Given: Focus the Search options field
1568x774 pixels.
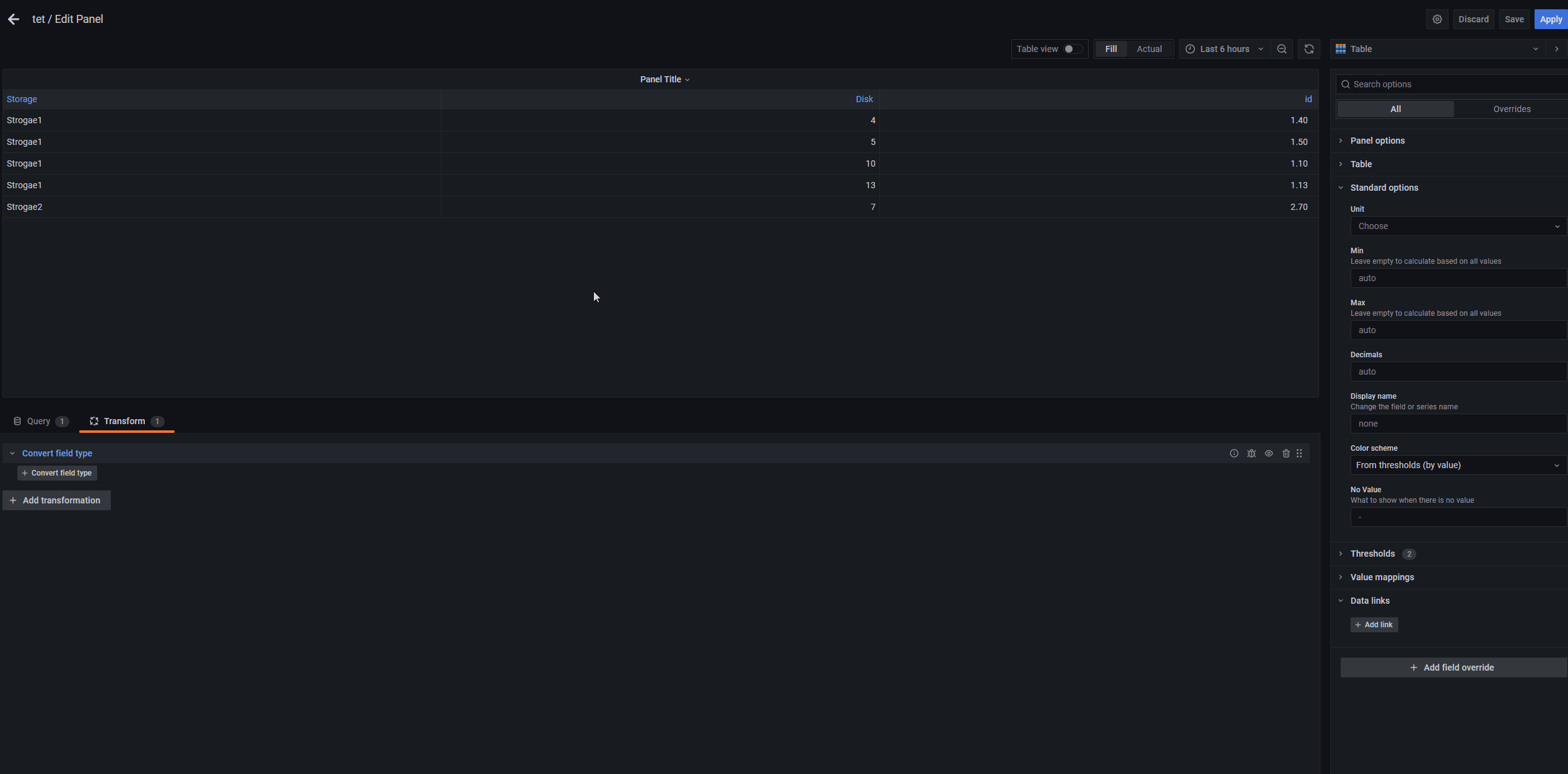Looking at the screenshot, I should pos(1452,84).
